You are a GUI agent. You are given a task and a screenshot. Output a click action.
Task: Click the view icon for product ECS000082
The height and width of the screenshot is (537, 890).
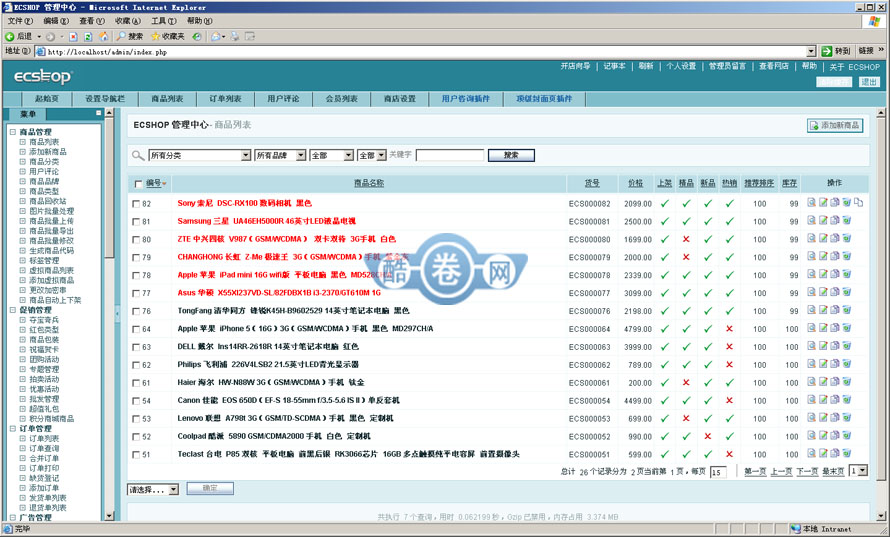point(811,203)
